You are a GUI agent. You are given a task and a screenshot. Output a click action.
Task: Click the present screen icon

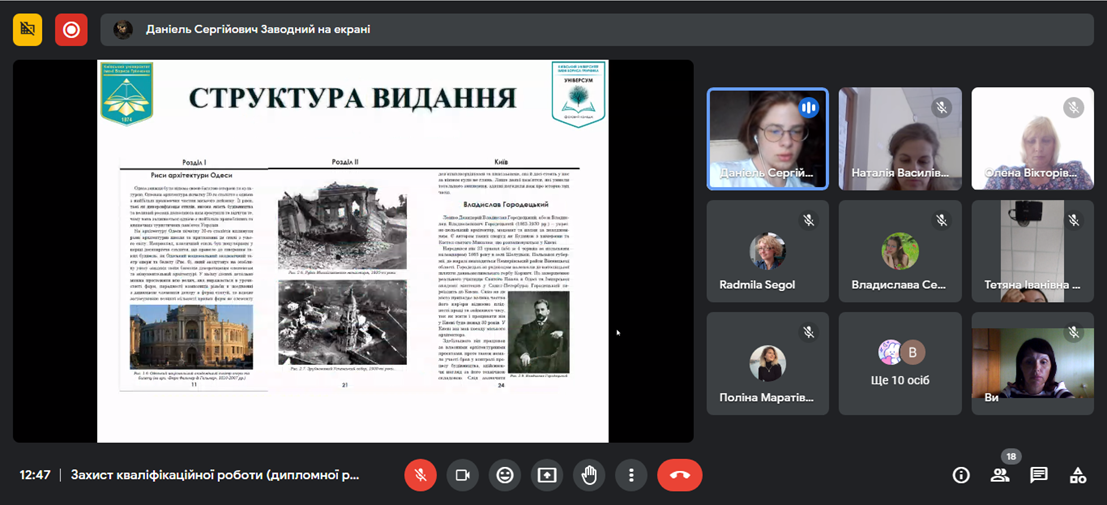pos(547,475)
